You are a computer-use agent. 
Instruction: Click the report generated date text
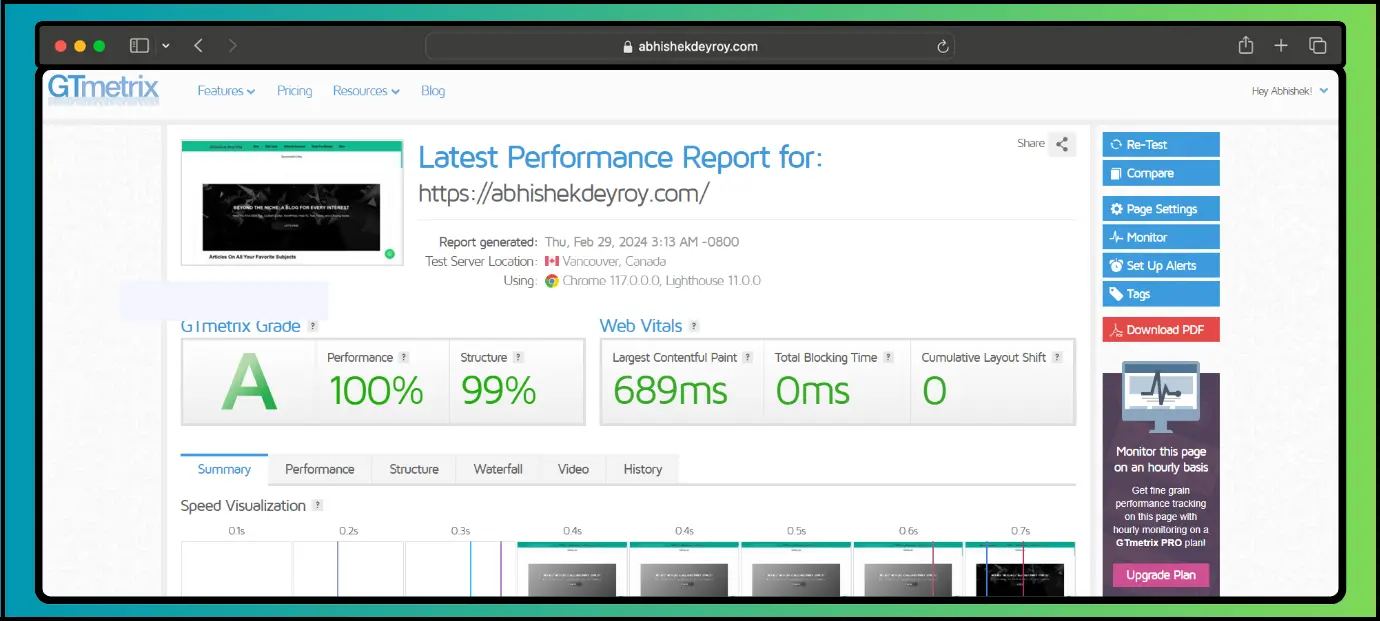tap(642, 242)
